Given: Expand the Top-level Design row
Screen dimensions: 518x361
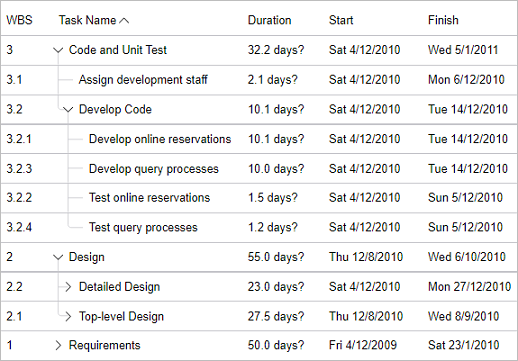Looking at the screenshot, I should 68,316.
